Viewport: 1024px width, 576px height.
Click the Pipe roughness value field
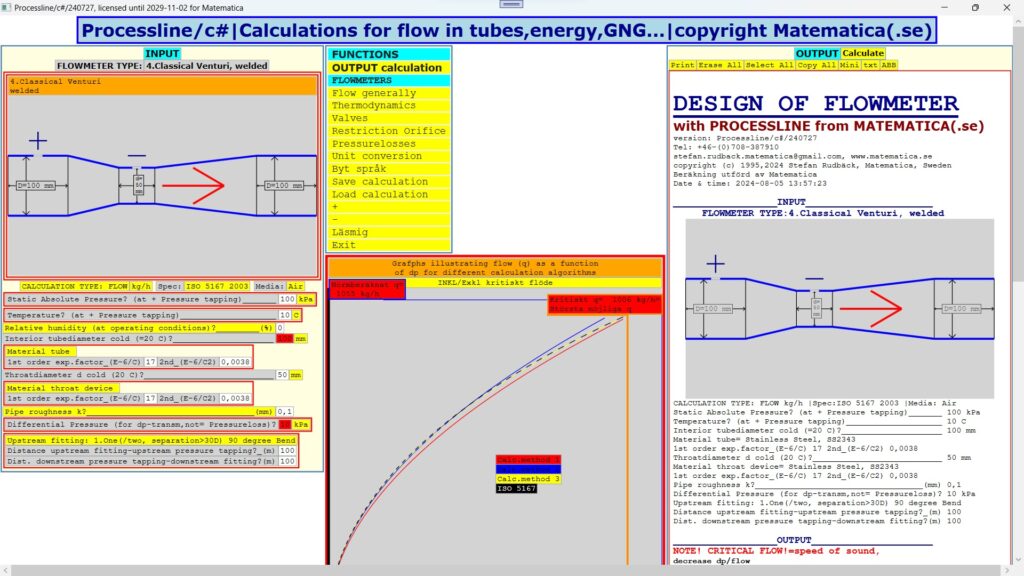(x=285, y=411)
